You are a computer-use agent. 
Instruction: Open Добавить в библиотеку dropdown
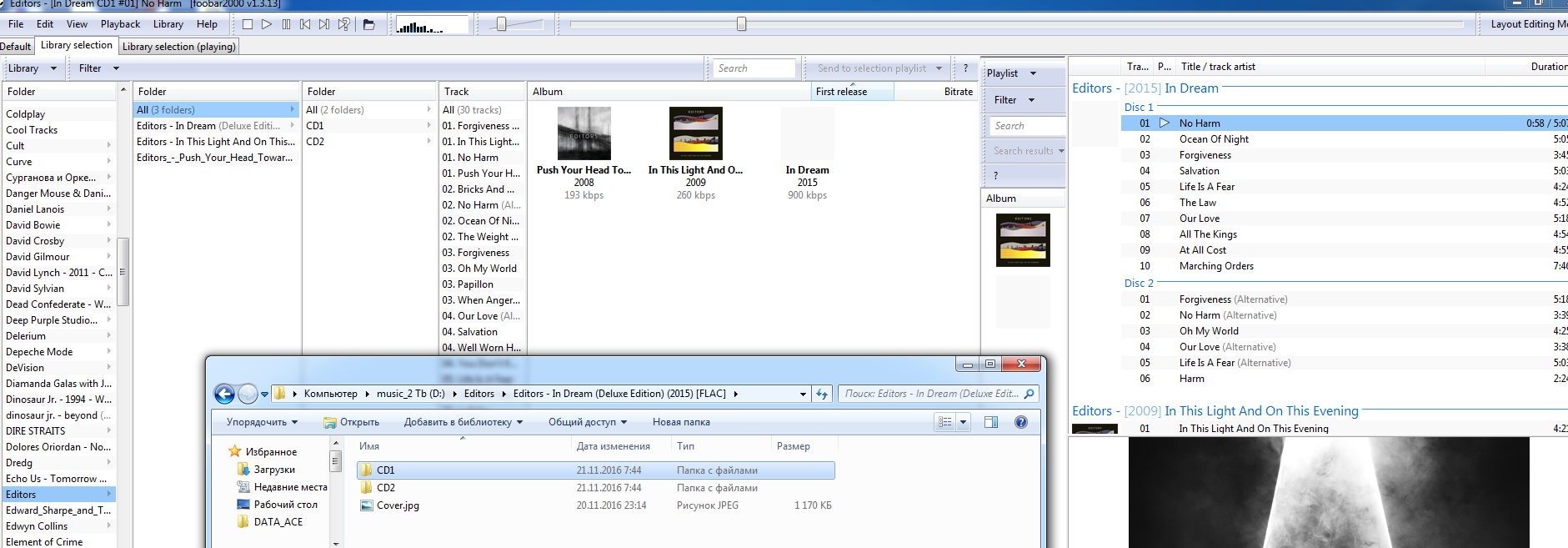pyautogui.click(x=463, y=422)
